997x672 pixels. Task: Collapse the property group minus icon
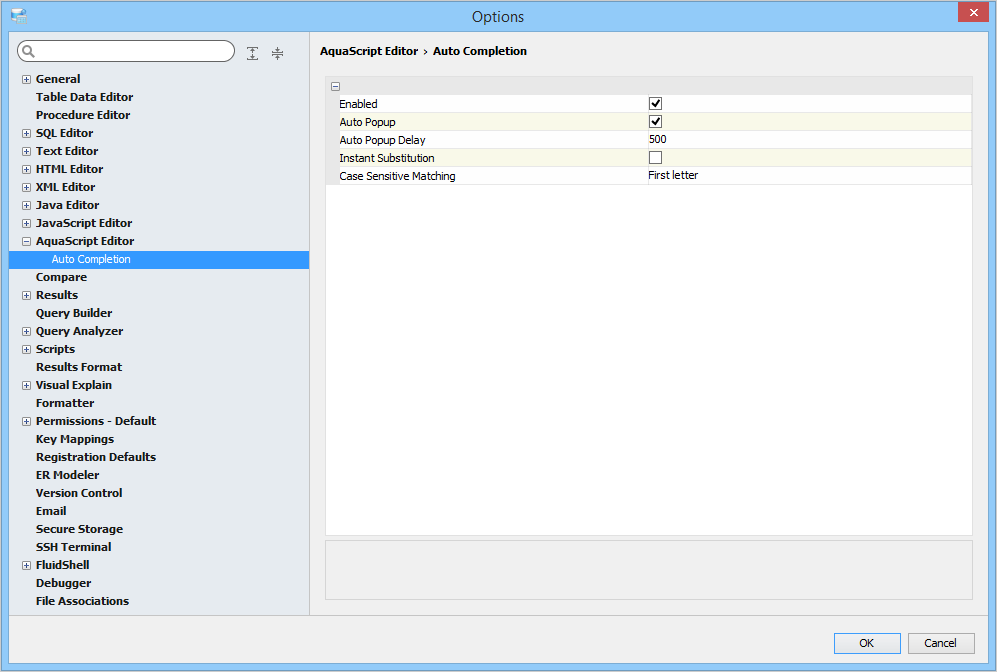pyautogui.click(x=336, y=86)
